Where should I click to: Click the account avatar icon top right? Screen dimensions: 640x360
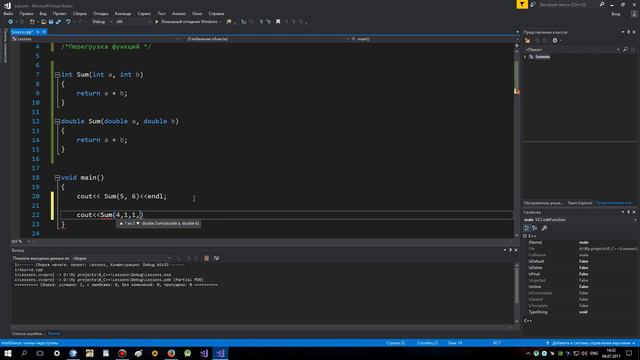(x=634, y=14)
